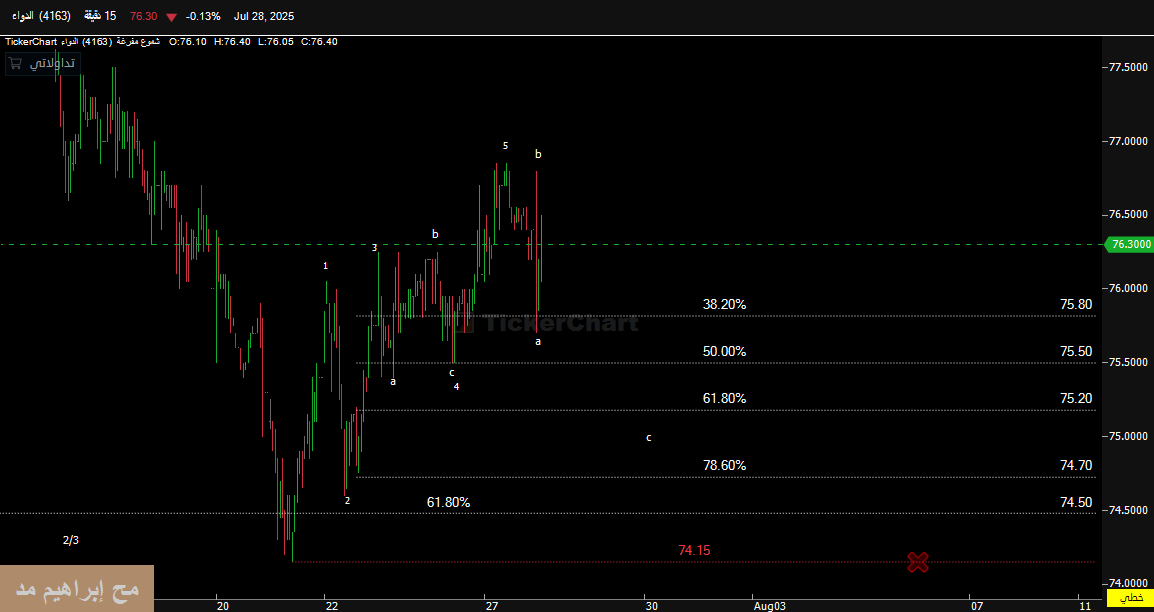1154x612 pixels.
Task: Click the 74.70 Fibonacci price label
Action: click(x=1076, y=466)
